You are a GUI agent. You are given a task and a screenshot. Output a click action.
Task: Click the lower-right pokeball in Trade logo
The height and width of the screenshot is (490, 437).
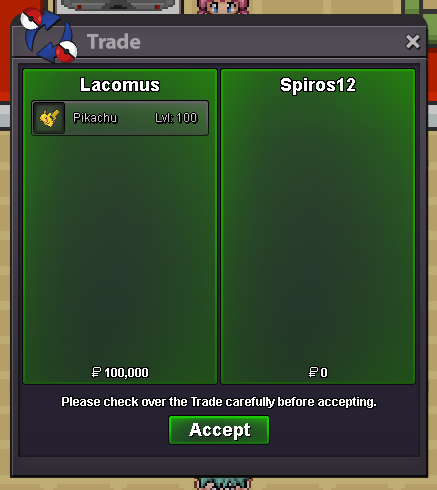tap(66, 52)
